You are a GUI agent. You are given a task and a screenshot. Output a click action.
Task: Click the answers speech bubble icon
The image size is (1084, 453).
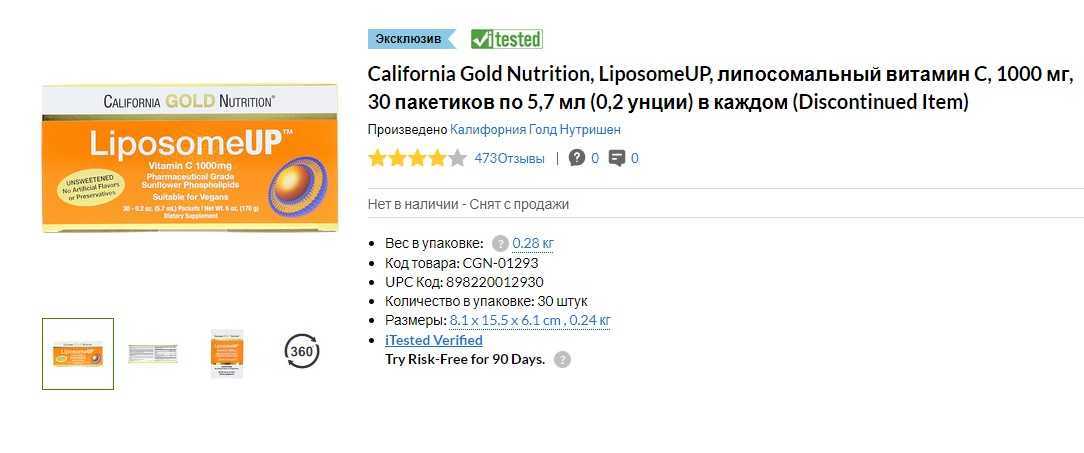[x=617, y=158]
